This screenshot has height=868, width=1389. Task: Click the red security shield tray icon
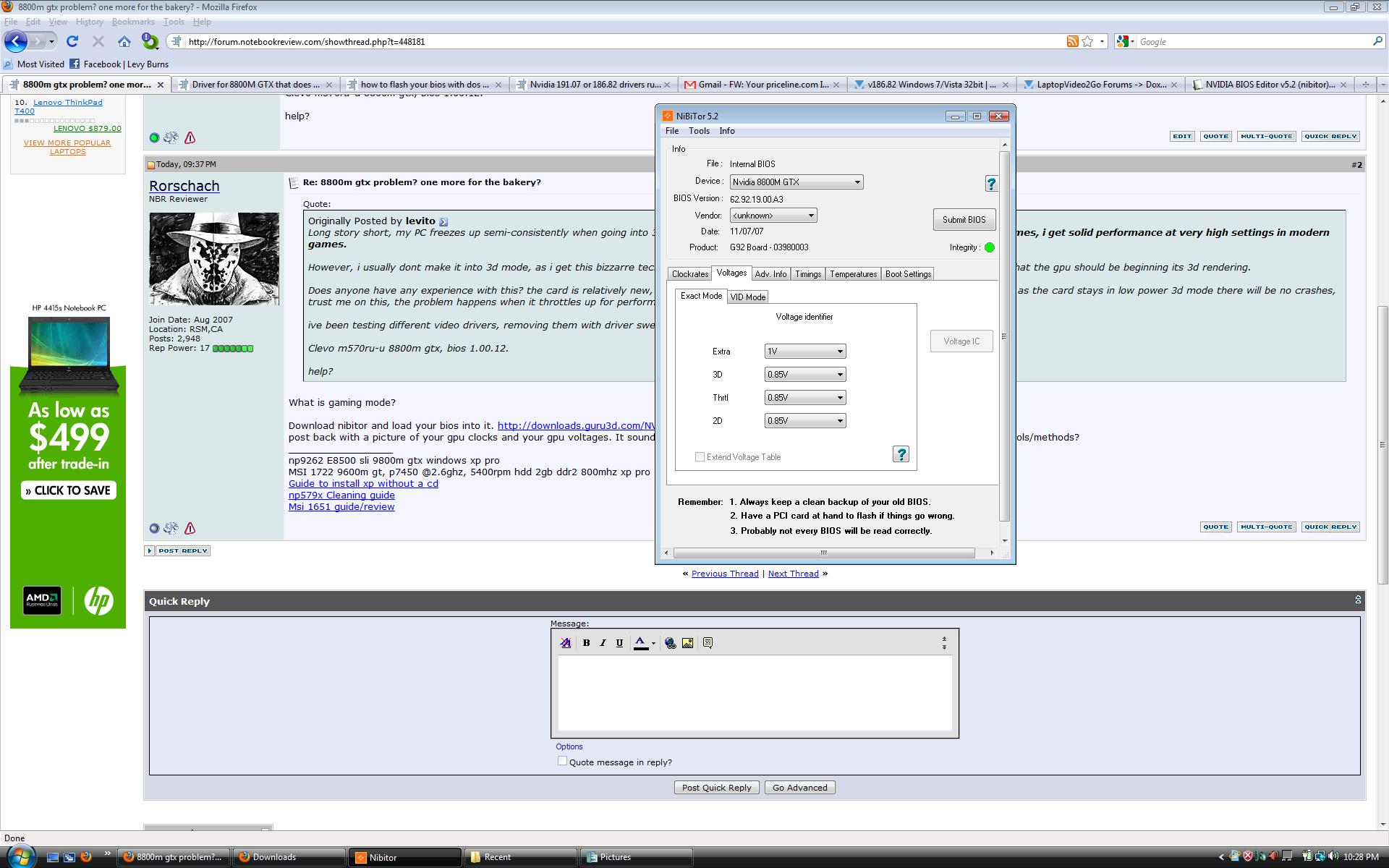(x=1248, y=857)
